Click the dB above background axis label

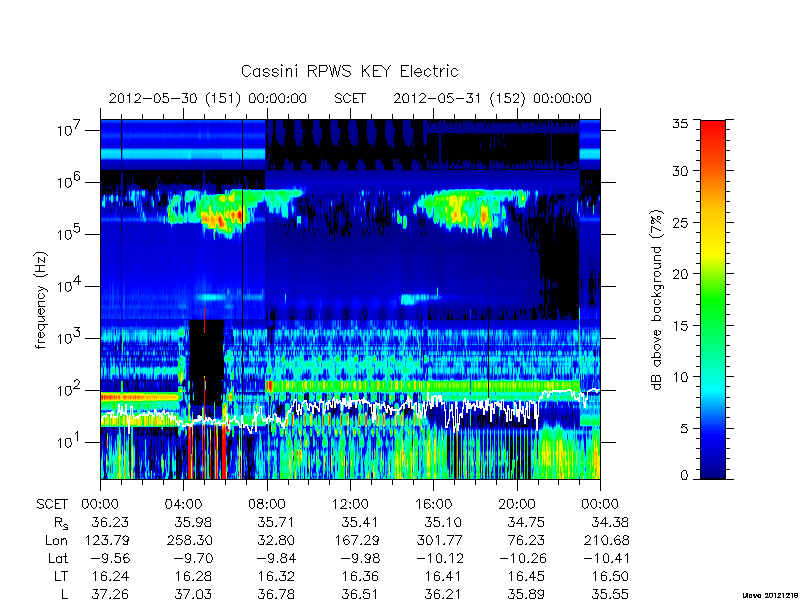coord(657,300)
